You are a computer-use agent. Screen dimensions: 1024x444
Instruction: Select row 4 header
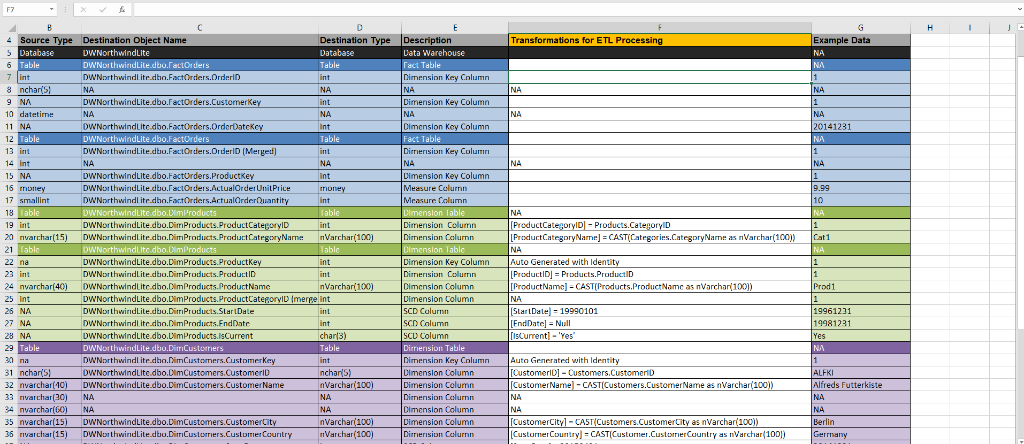tap(8, 40)
